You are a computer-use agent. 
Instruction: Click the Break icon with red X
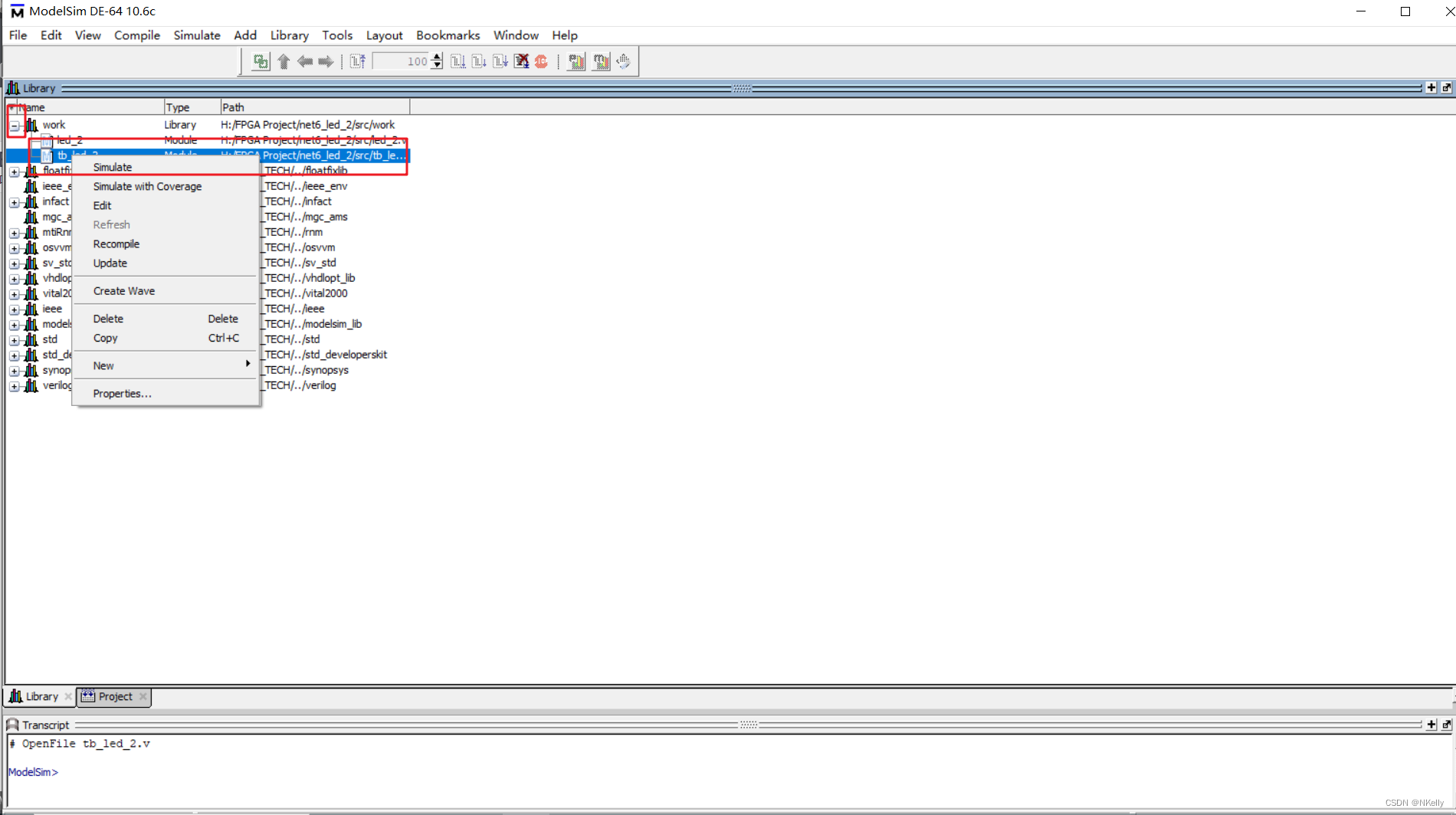click(x=521, y=61)
